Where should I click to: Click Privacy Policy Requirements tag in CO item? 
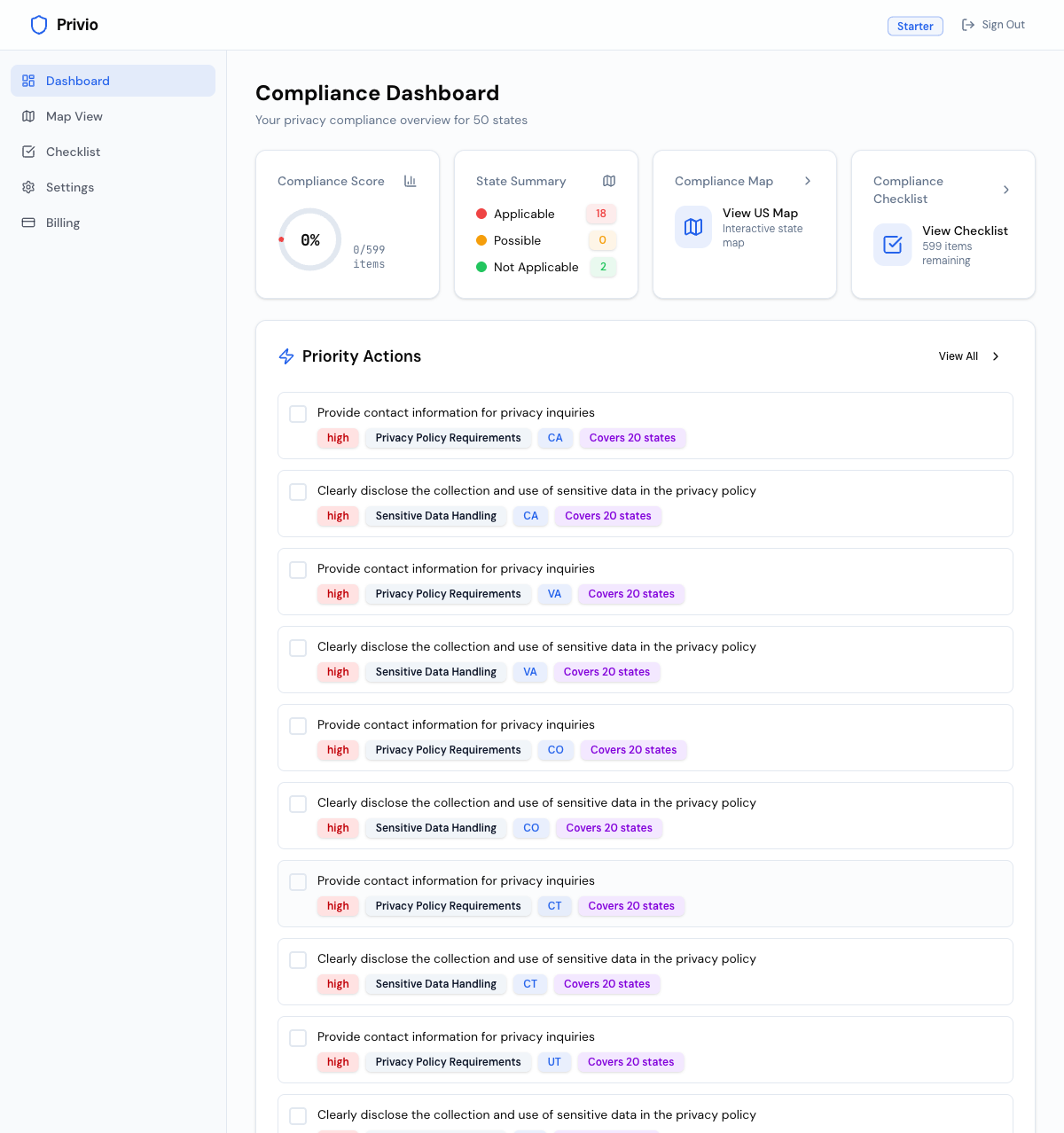click(448, 750)
